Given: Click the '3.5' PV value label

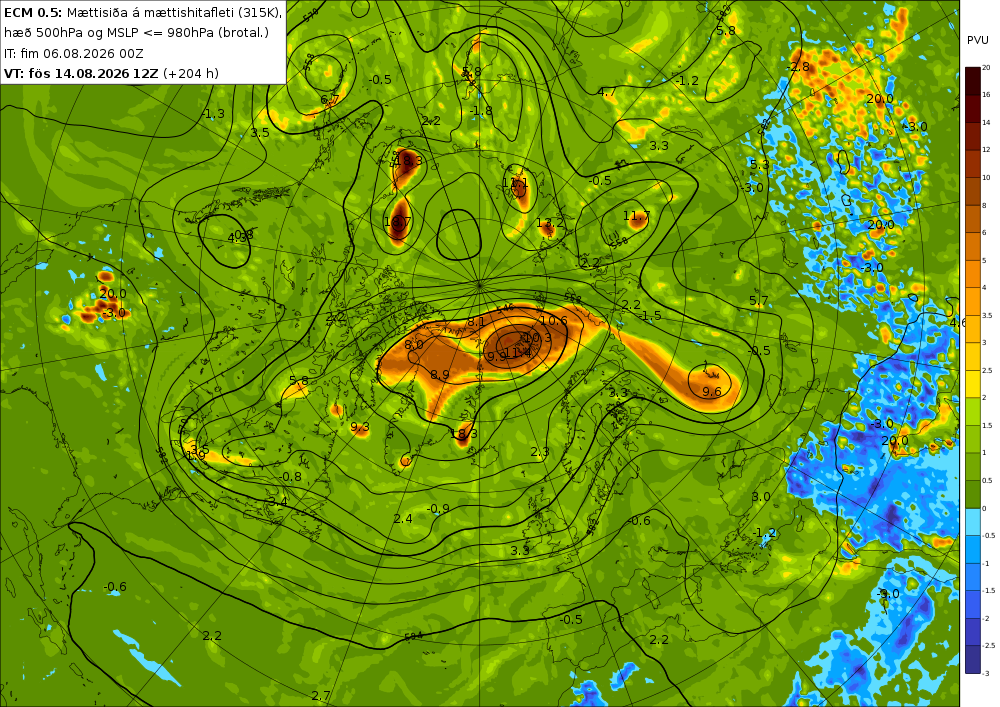Looking at the screenshot, I should click(260, 133).
